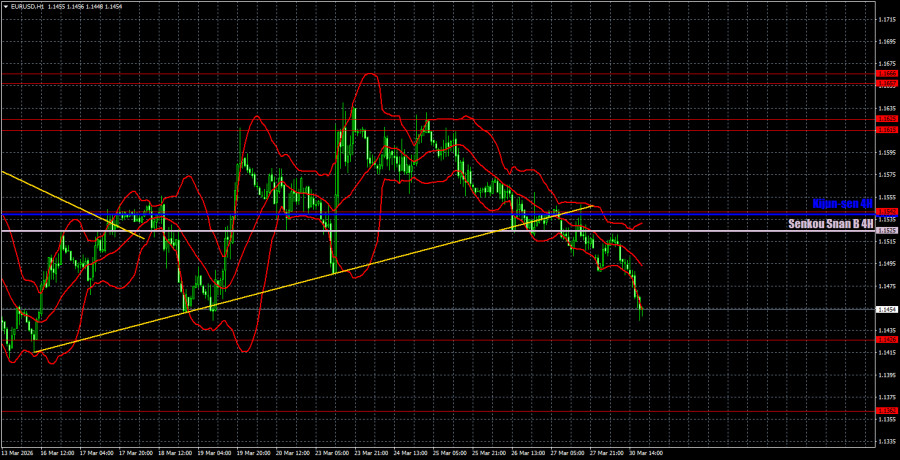Image resolution: width=900 pixels, height=460 pixels.
Task: Click the 24 Mar 13:00 time label
Action: coord(409,453)
